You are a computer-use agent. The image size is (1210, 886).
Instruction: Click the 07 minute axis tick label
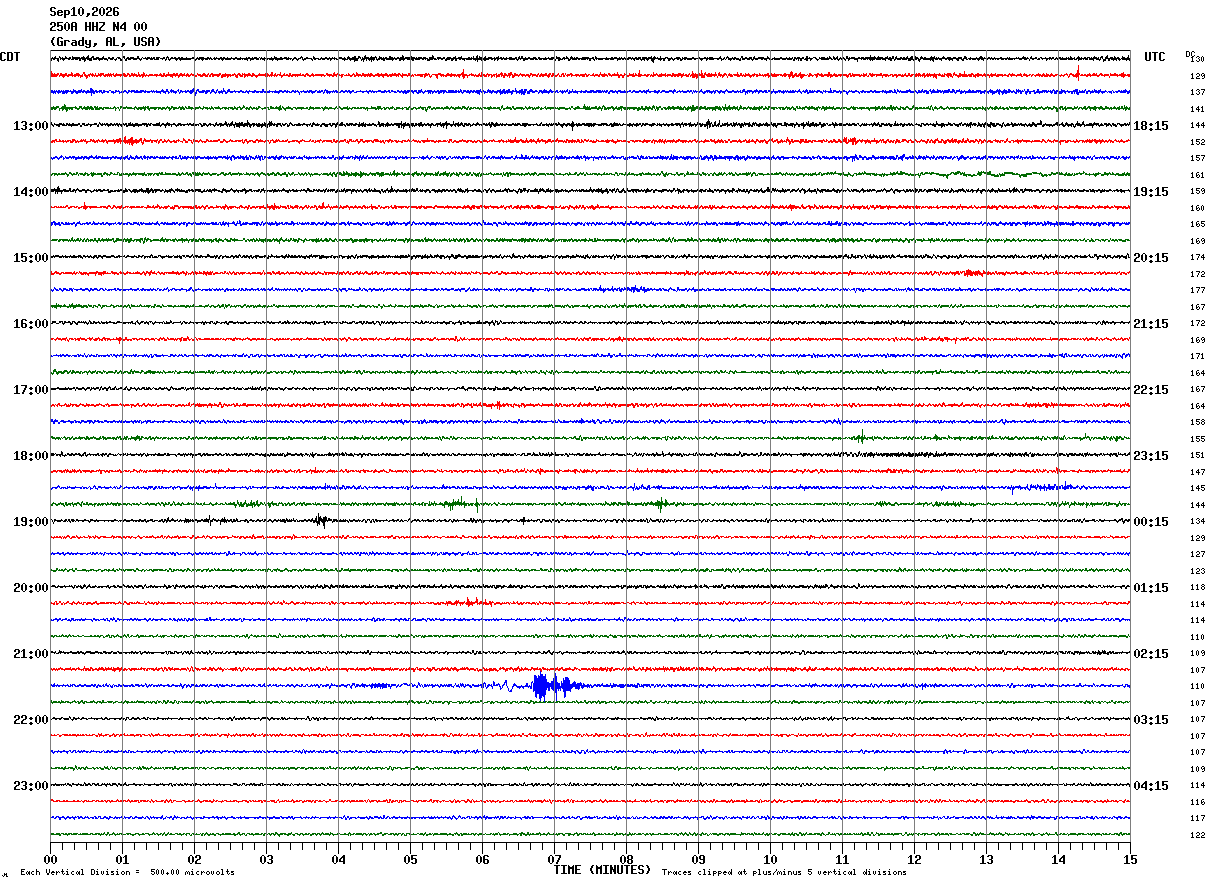(x=554, y=860)
